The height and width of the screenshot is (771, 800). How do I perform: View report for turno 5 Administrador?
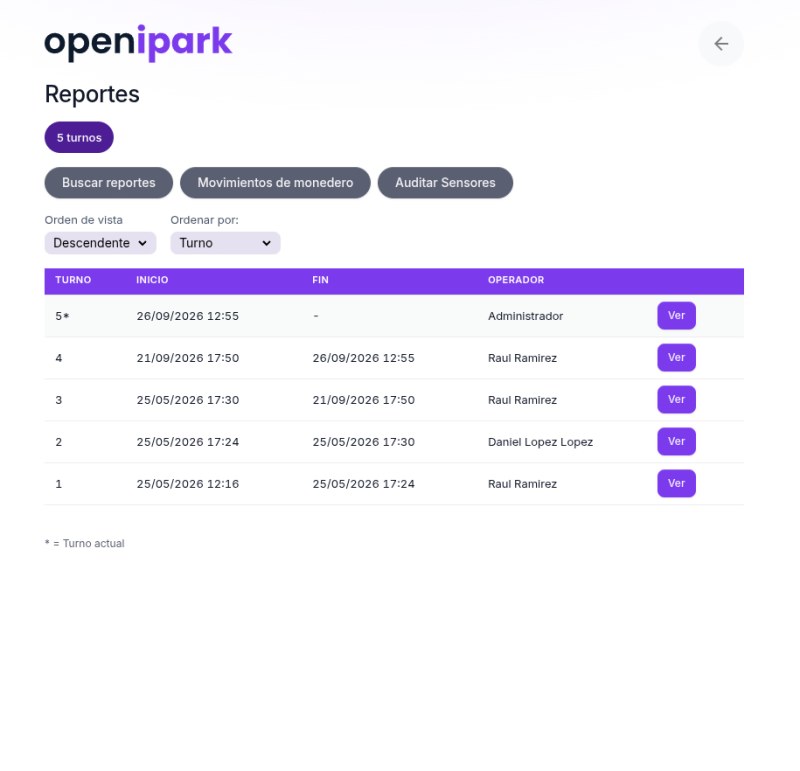tap(676, 315)
